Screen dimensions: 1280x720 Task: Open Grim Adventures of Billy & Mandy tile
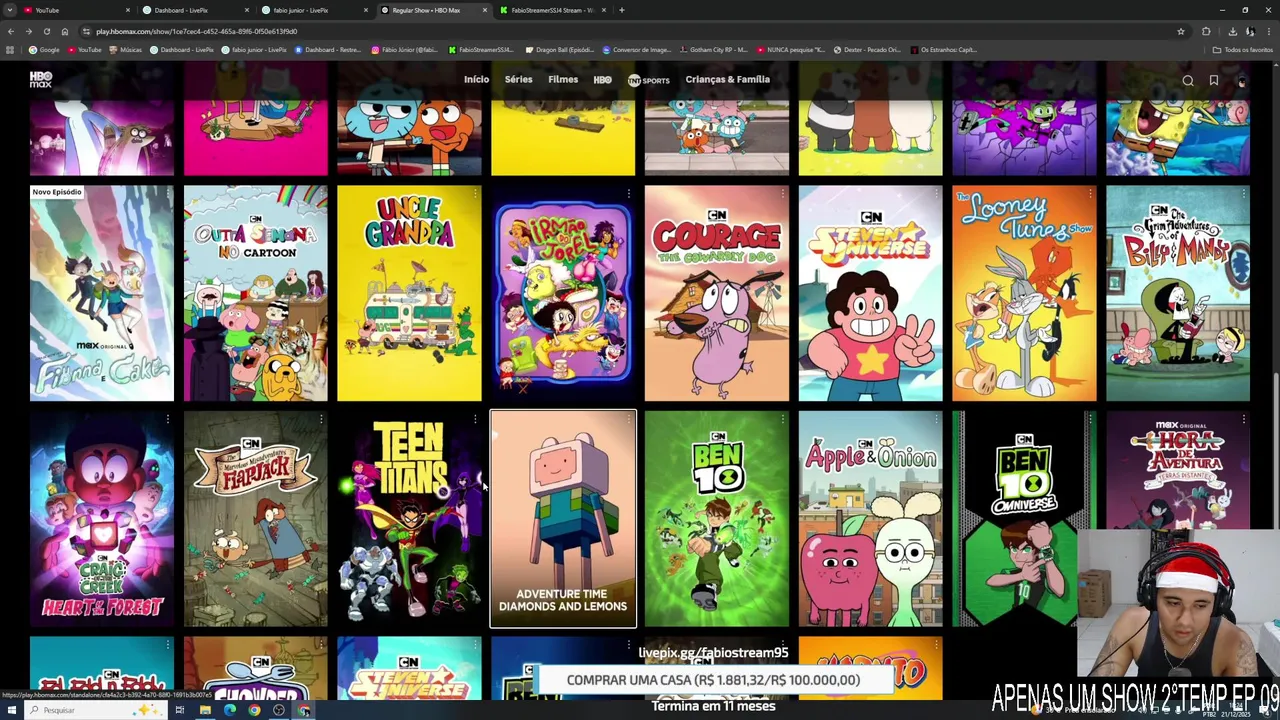(1178, 293)
